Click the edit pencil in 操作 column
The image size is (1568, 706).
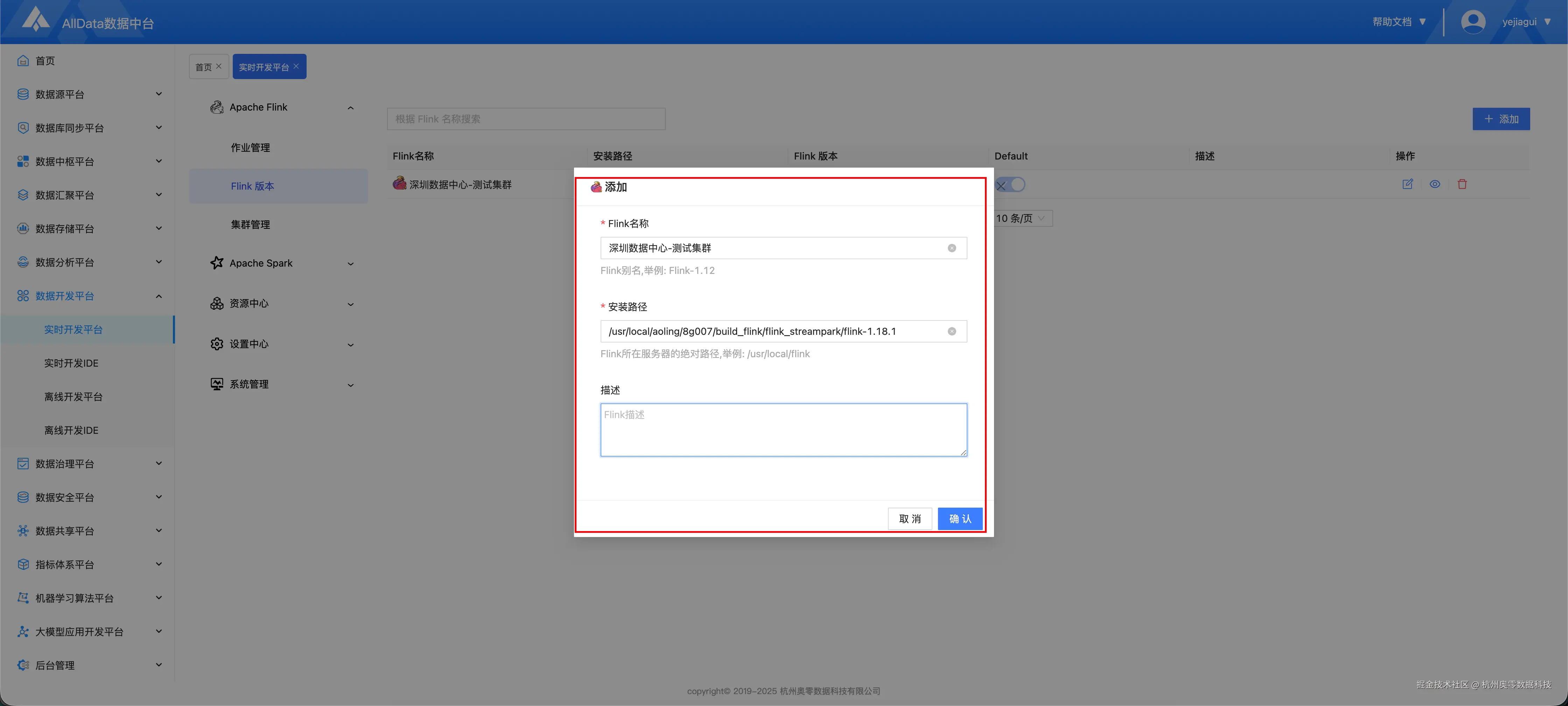(x=1407, y=184)
